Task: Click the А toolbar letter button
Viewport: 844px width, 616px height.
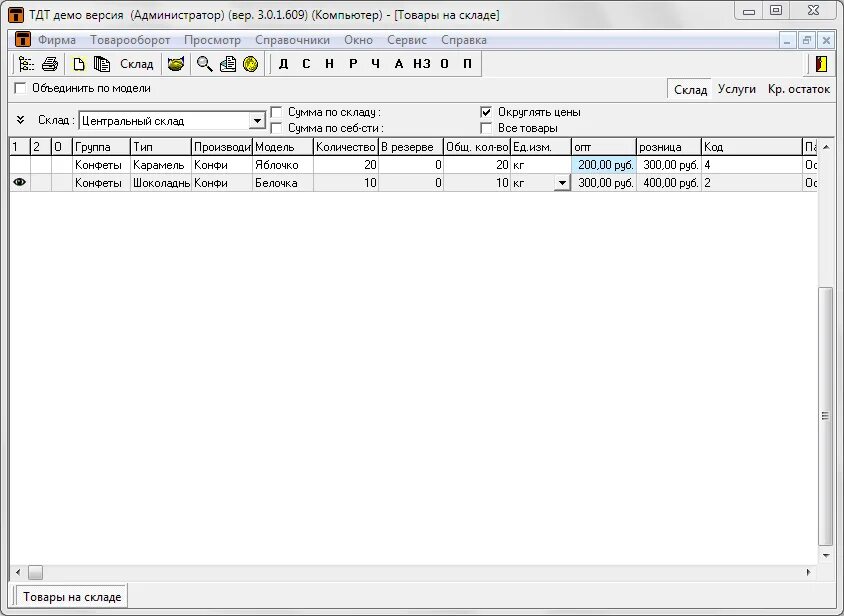Action: click(399, 64)
